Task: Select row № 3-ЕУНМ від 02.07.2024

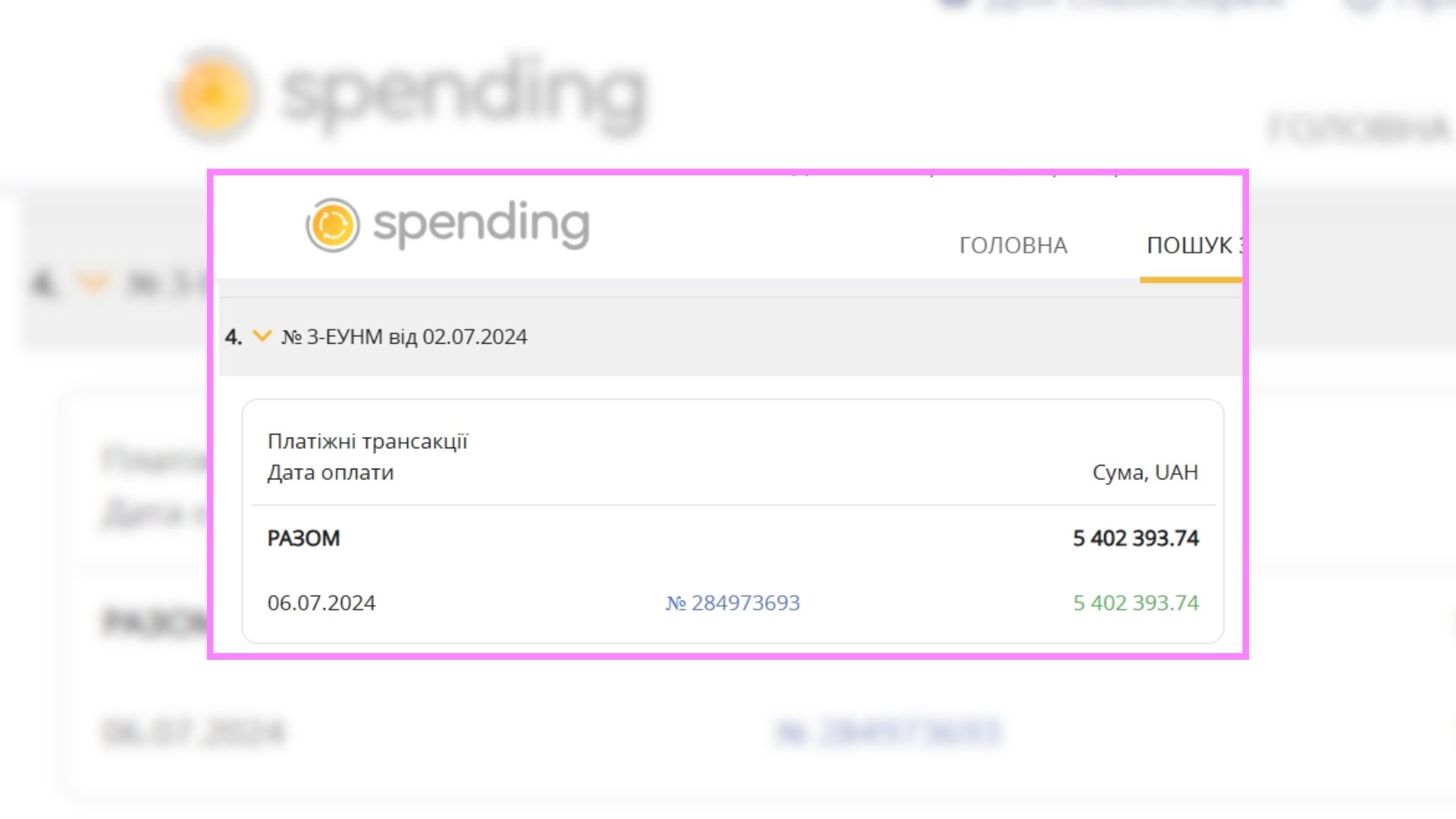Action: pyautogui.click(x=404, y=337)
